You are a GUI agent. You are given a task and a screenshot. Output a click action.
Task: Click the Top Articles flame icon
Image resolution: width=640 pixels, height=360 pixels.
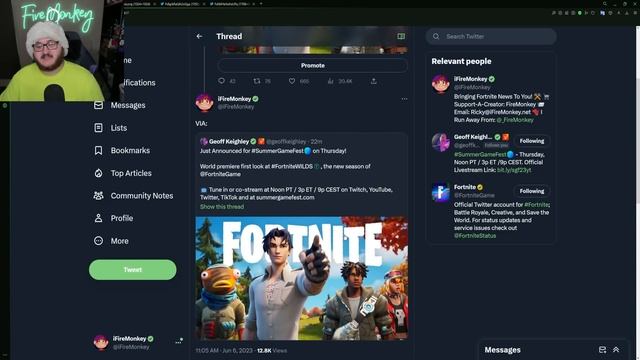click(98, 173)
